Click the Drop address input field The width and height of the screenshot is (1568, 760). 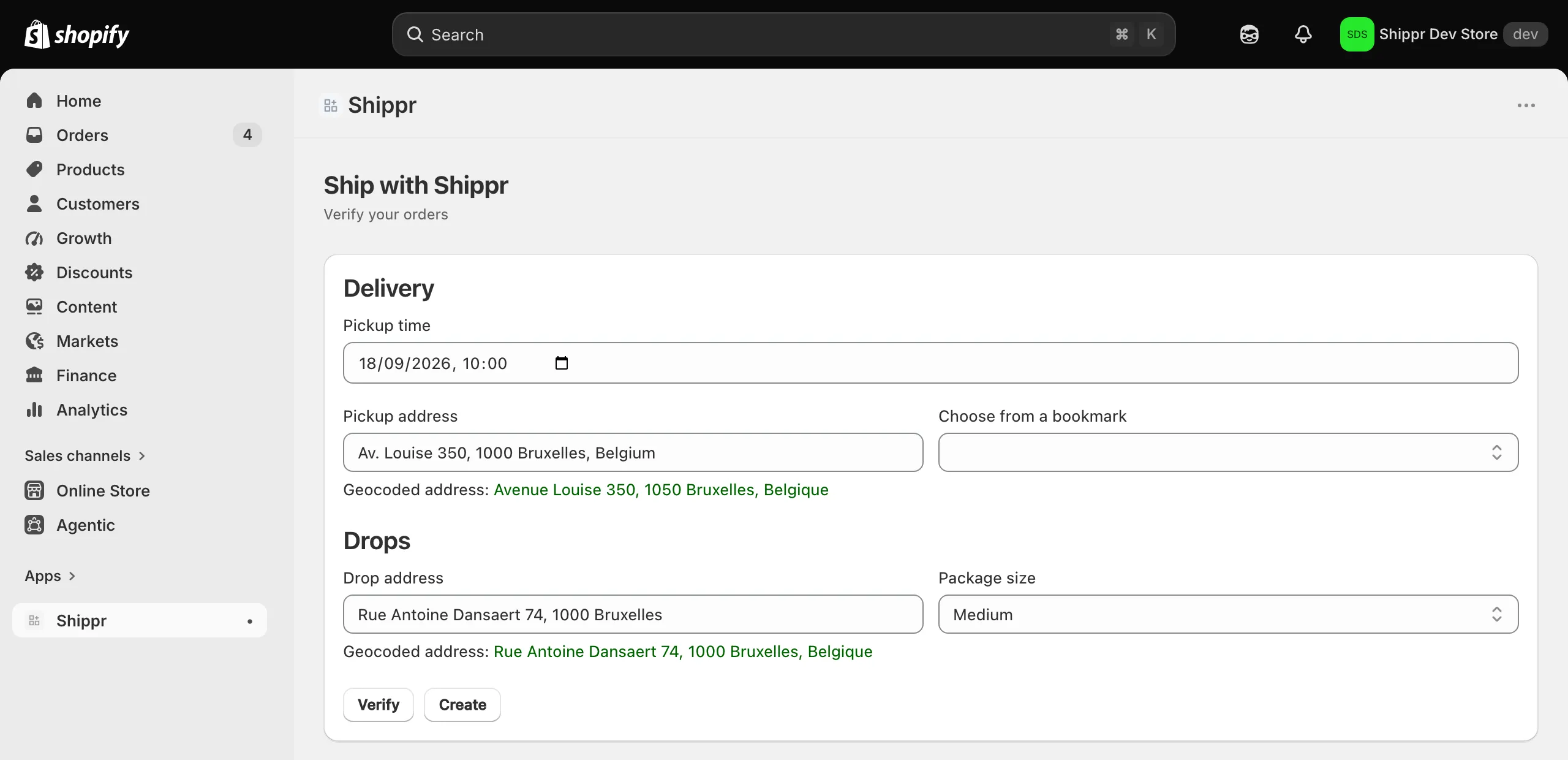click(x=633, y=614)
